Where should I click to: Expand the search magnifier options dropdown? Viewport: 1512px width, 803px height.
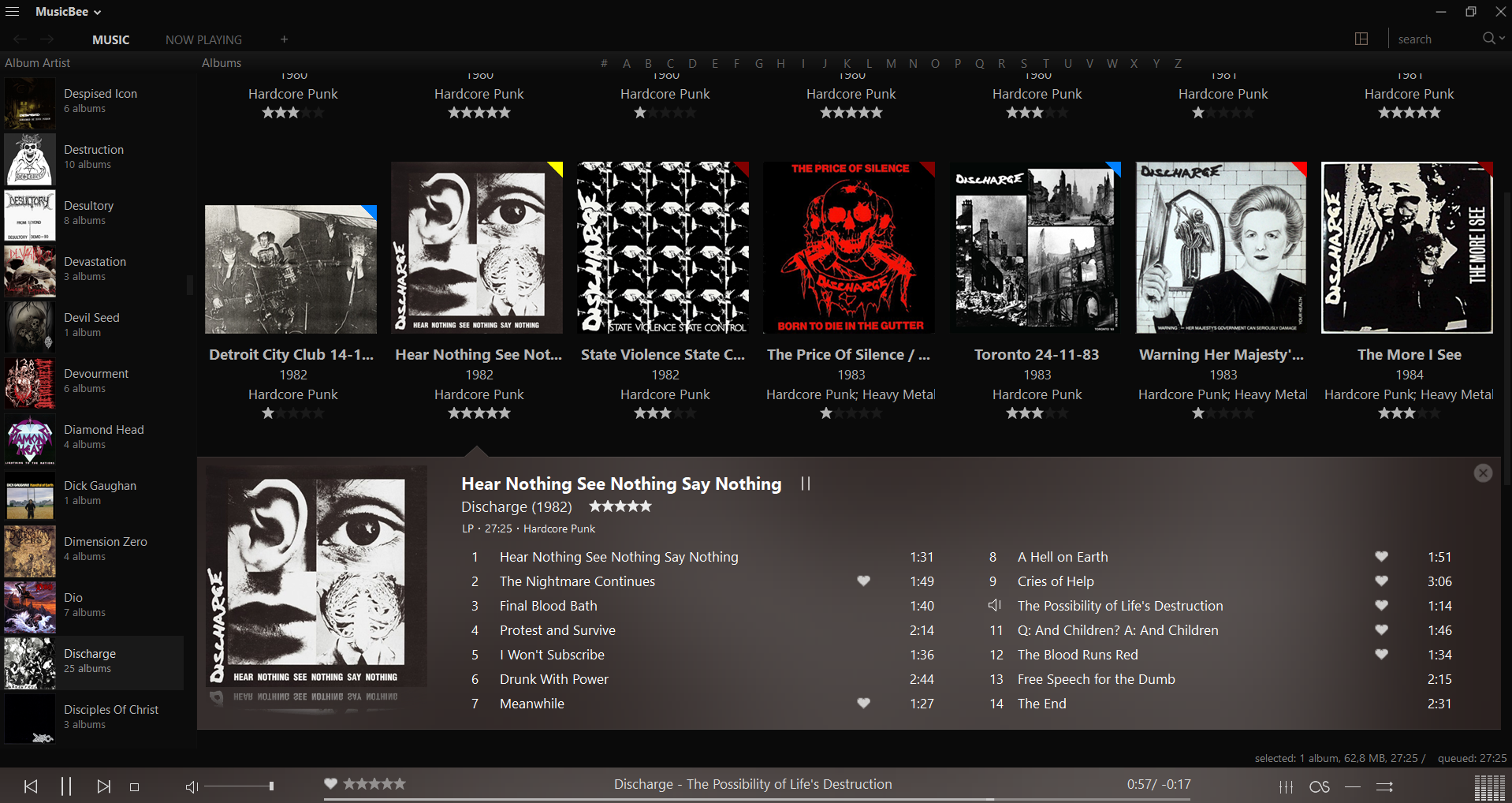pyautogui.click(x=1493, y=39)
